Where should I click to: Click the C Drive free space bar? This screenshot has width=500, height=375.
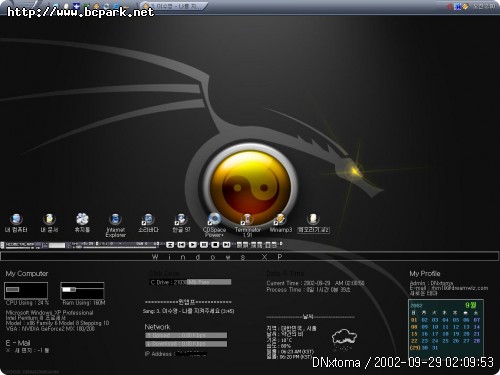(x=190, y=282)
